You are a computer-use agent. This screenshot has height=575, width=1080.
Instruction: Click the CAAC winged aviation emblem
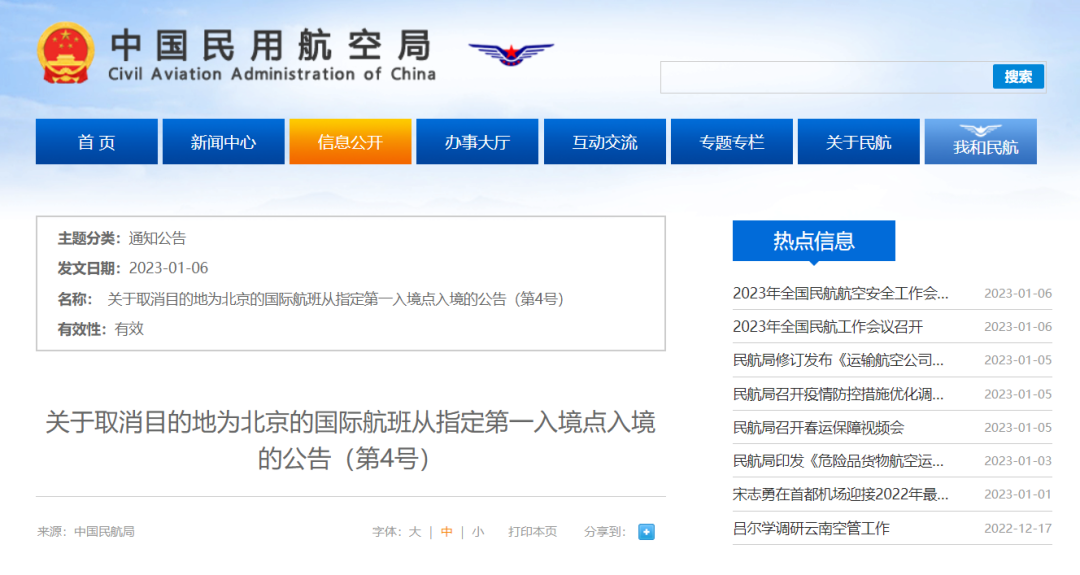(511, 53)
